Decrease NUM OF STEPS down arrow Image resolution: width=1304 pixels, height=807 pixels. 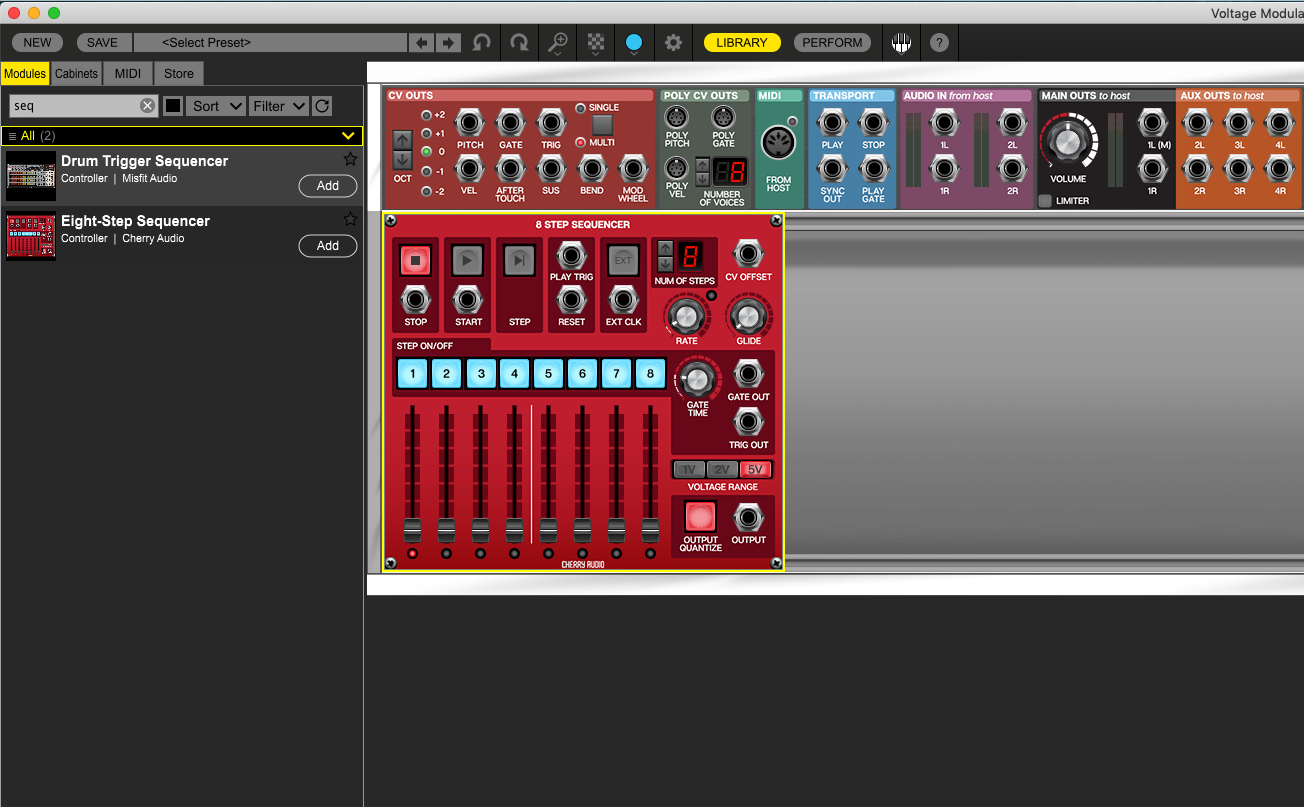pos(665,264)
